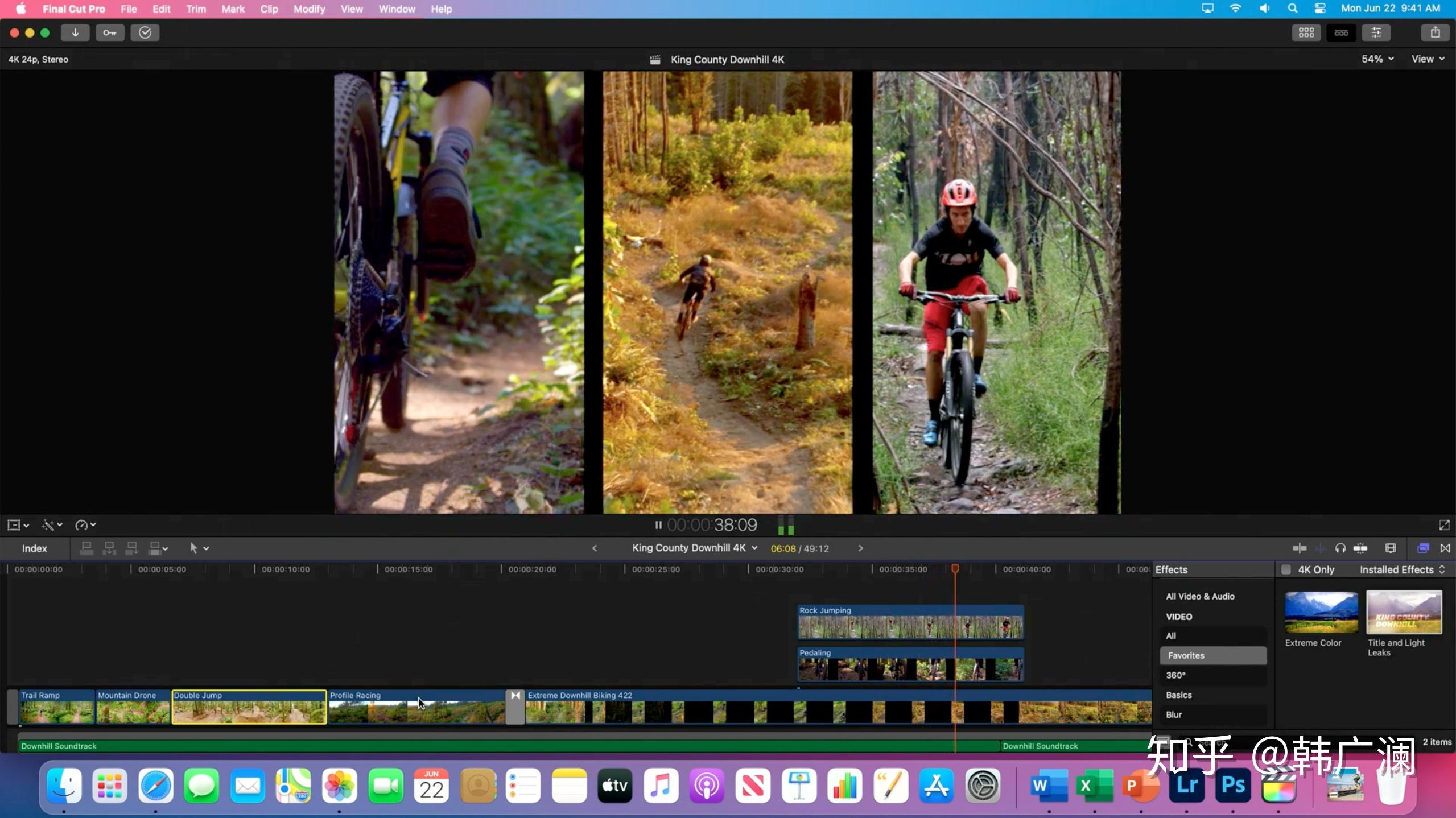This screenshot has height=818, width=1456.
Task: Toggle audio skimming waveform button
Action: [1321, 548]
